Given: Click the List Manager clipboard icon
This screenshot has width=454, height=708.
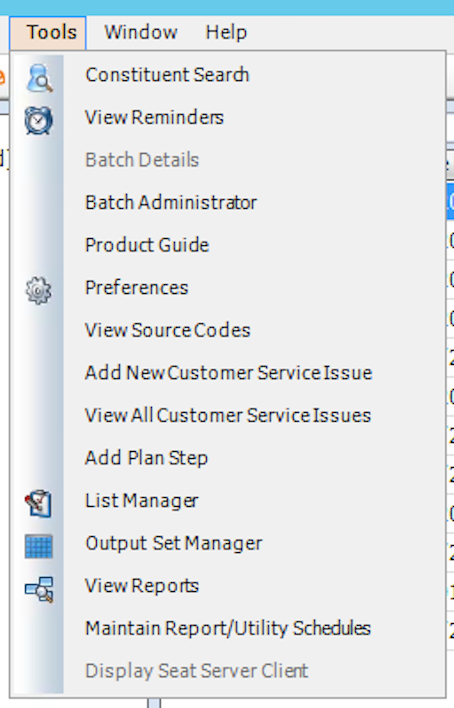Looking at the screenshot, I should 39,503.
